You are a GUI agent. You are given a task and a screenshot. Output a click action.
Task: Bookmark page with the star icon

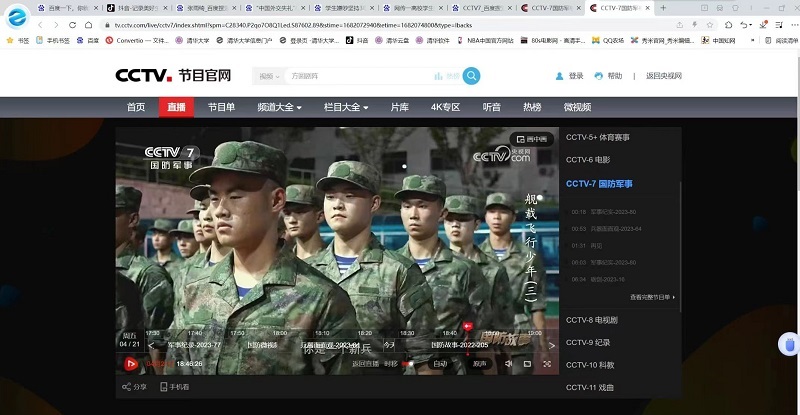(x=710, y=25)
